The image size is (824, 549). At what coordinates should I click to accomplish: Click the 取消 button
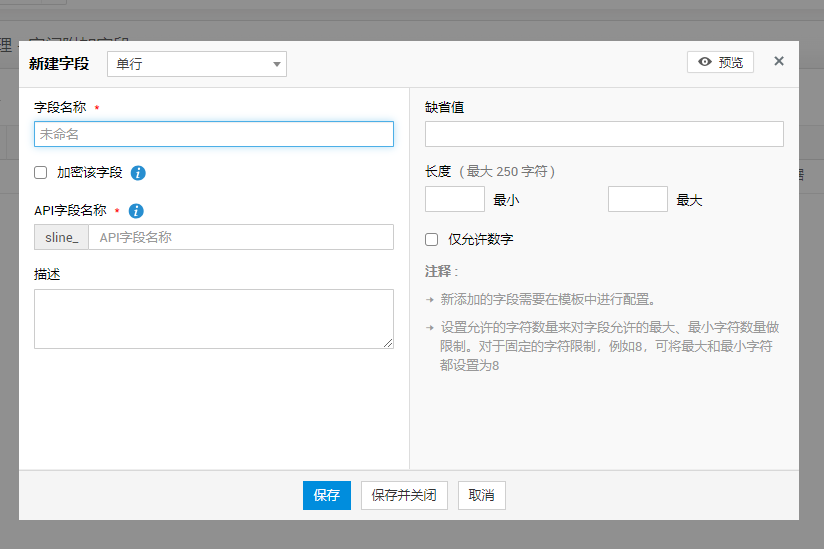(482, 495)
